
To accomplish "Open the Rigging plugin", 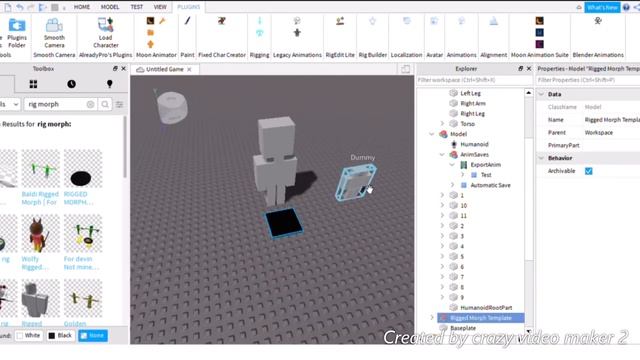I will coord(260,21).
